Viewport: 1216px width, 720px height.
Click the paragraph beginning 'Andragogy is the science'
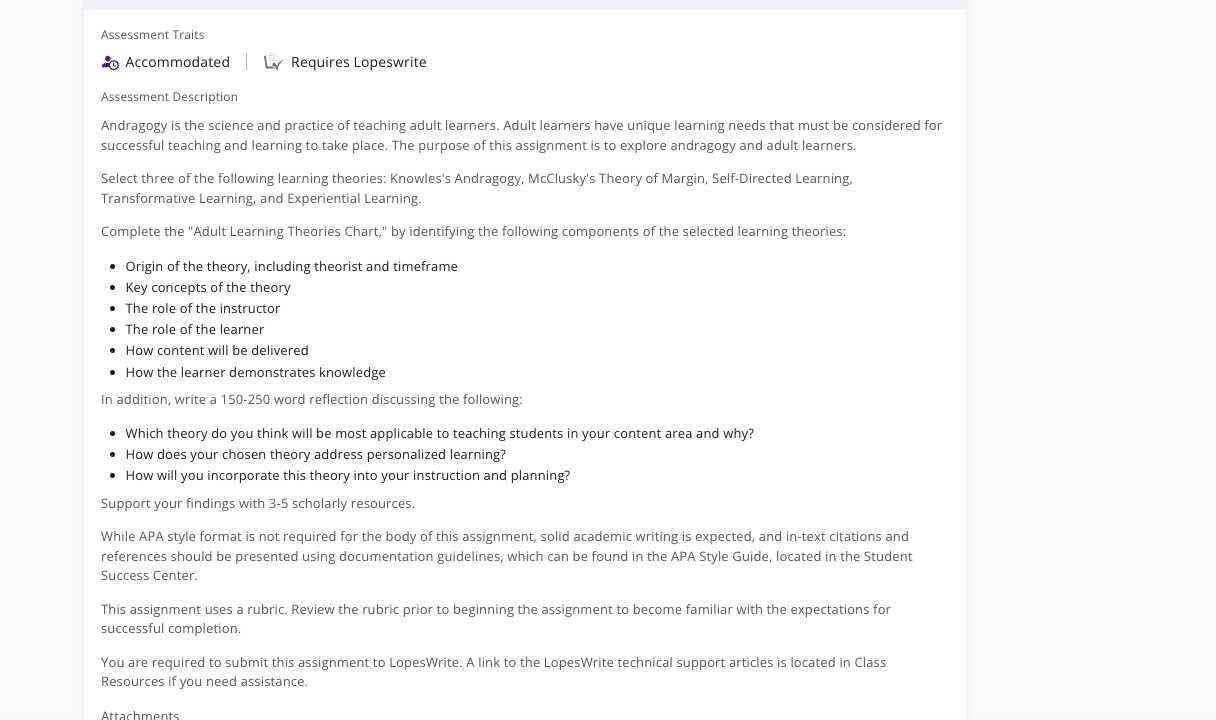[520, 135]
